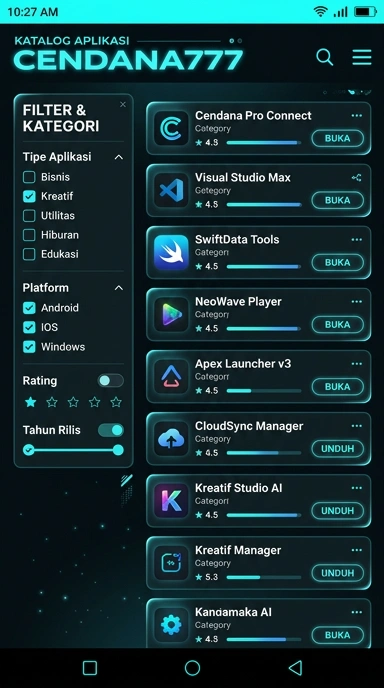
Task: Collapse the Platform section chevron
Action: (118, 288)
